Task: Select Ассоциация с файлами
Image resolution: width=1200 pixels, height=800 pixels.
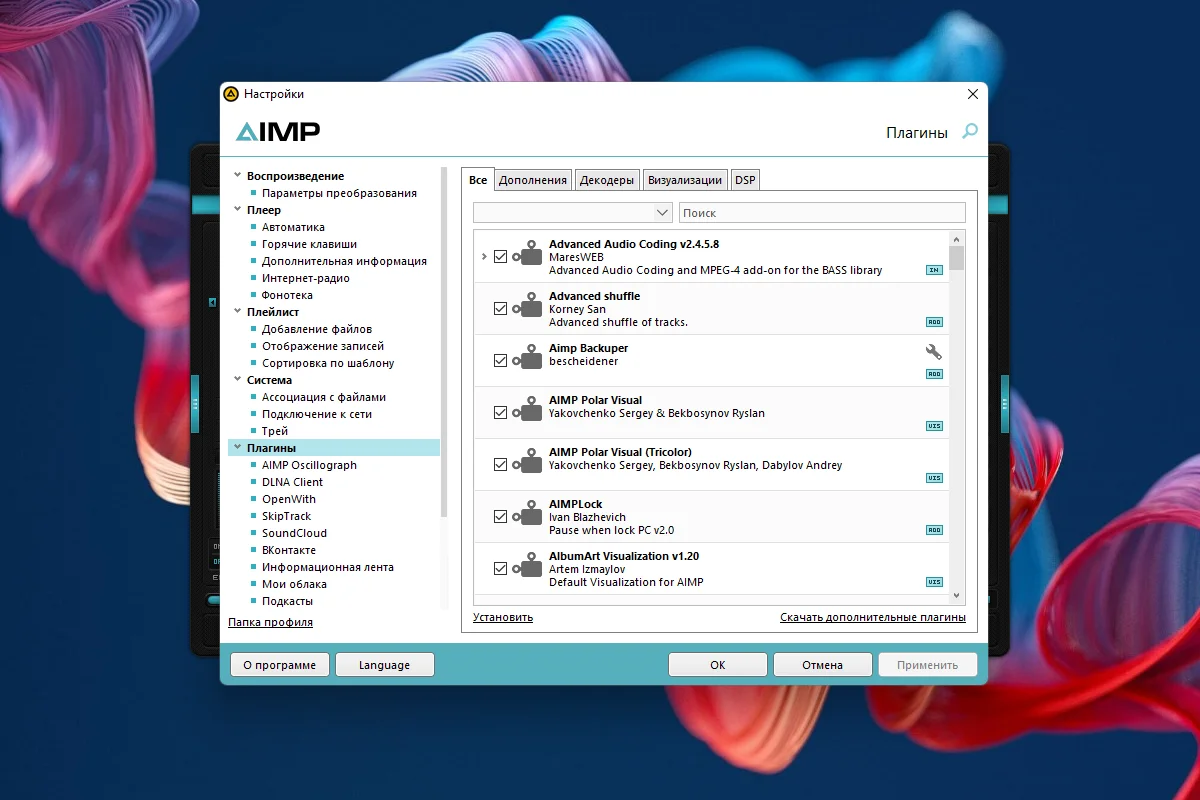Action: [x=324, y=397]
